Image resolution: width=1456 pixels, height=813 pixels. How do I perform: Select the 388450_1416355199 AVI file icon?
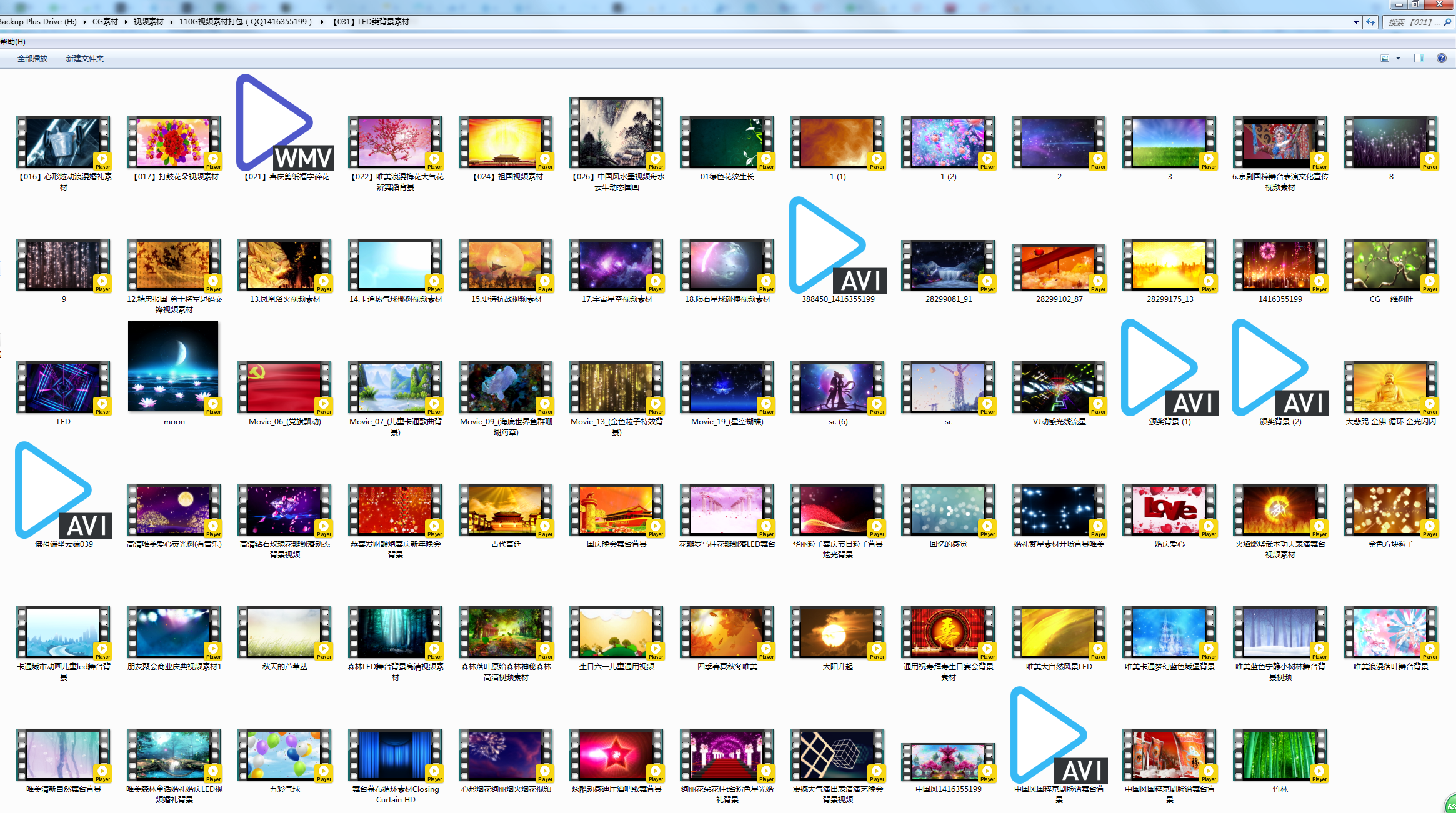point(838,246)
